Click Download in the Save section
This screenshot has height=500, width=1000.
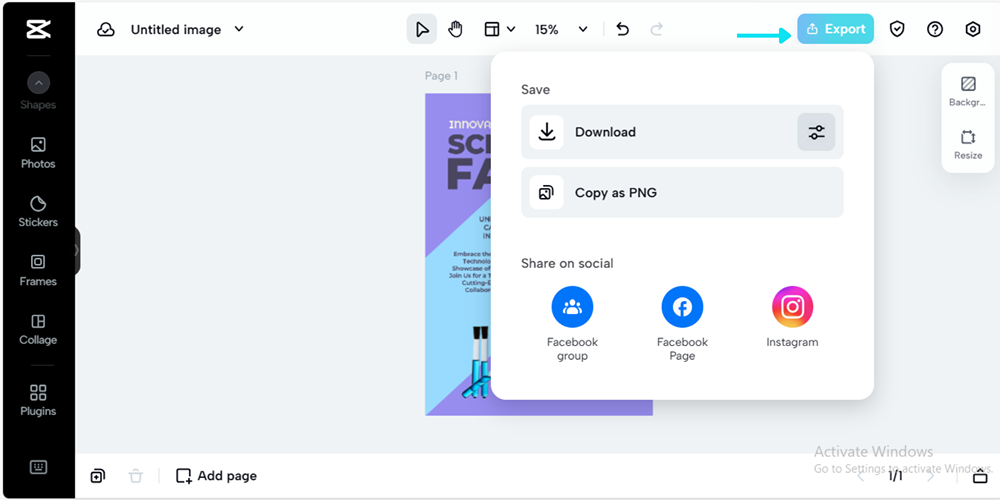(682, 132)
